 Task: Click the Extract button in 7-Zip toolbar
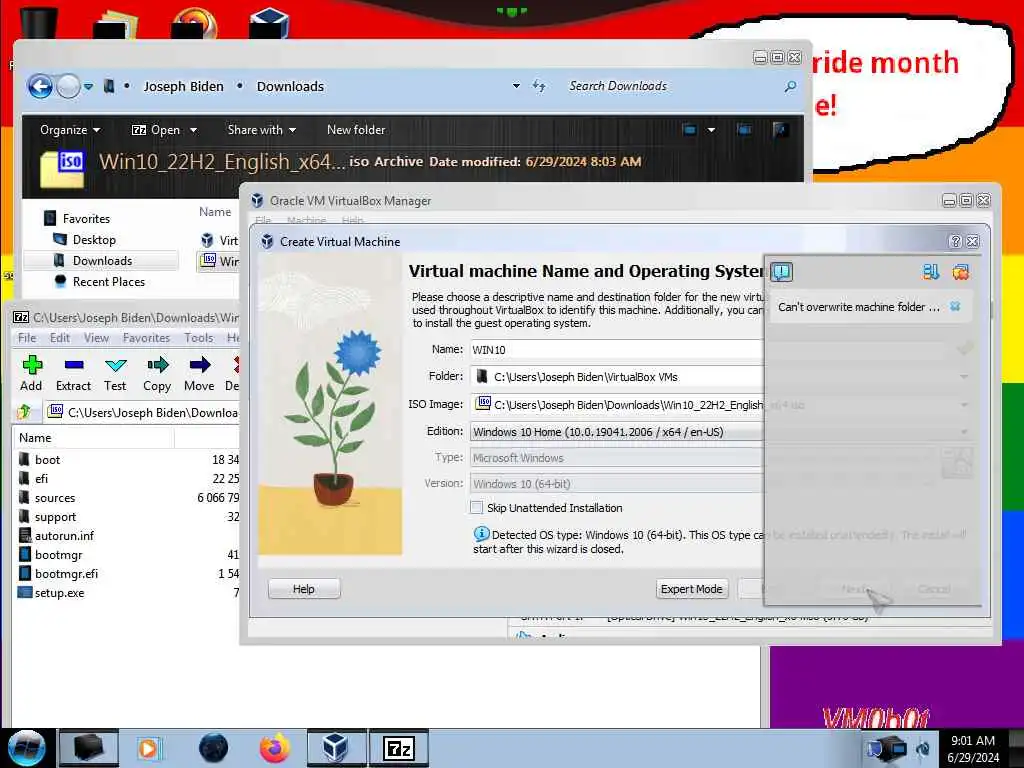tap(73, 374)
